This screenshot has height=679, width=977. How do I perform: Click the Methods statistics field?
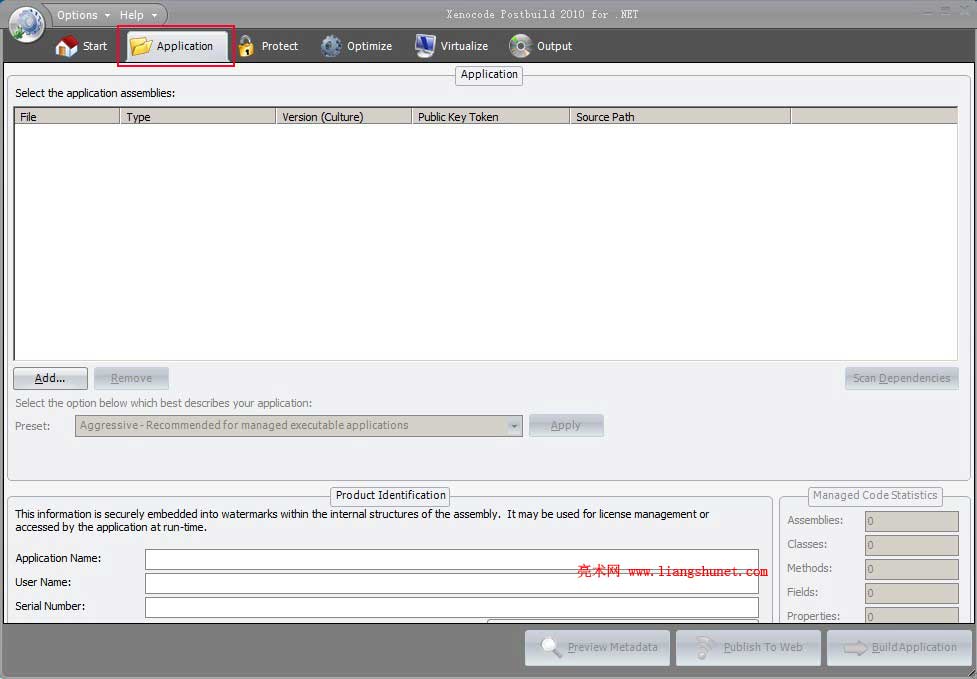912,569
